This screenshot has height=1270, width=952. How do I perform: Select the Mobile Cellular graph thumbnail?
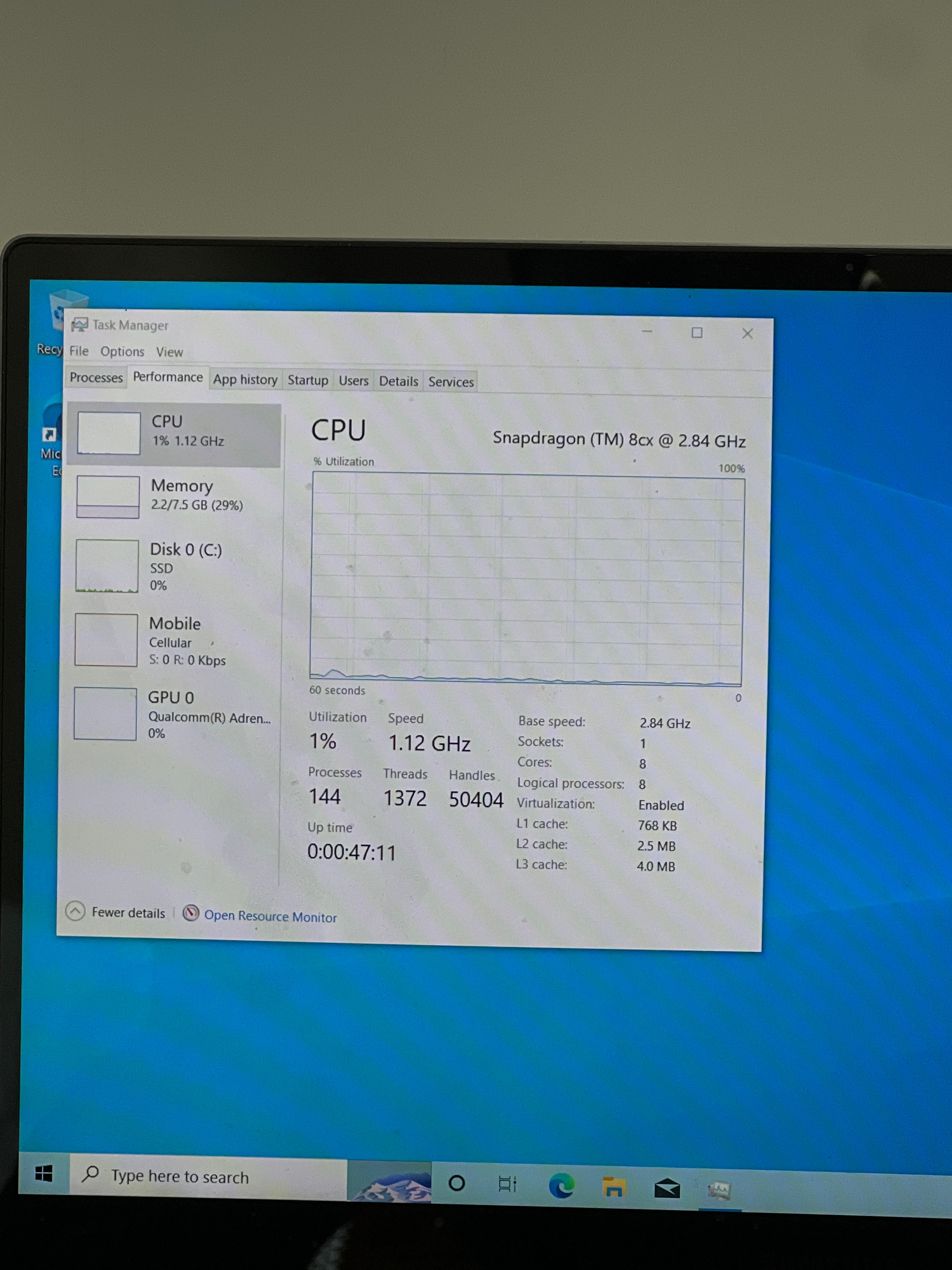tap(106, 640)
